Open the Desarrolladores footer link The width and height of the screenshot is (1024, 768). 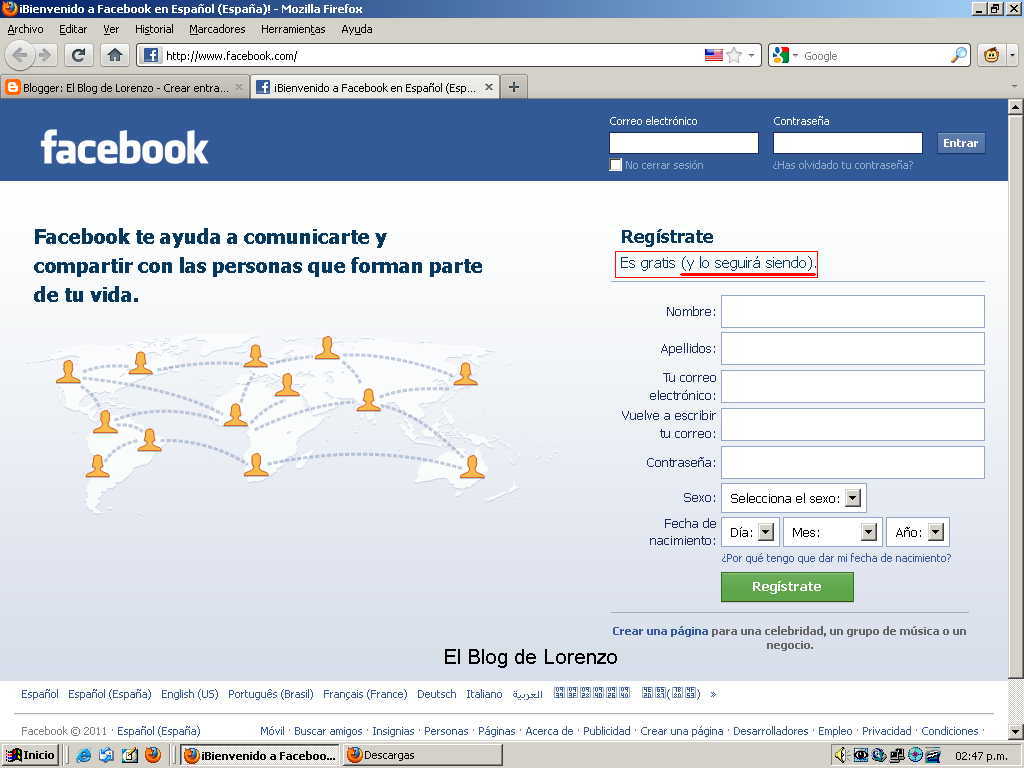[x=771, y=731]
